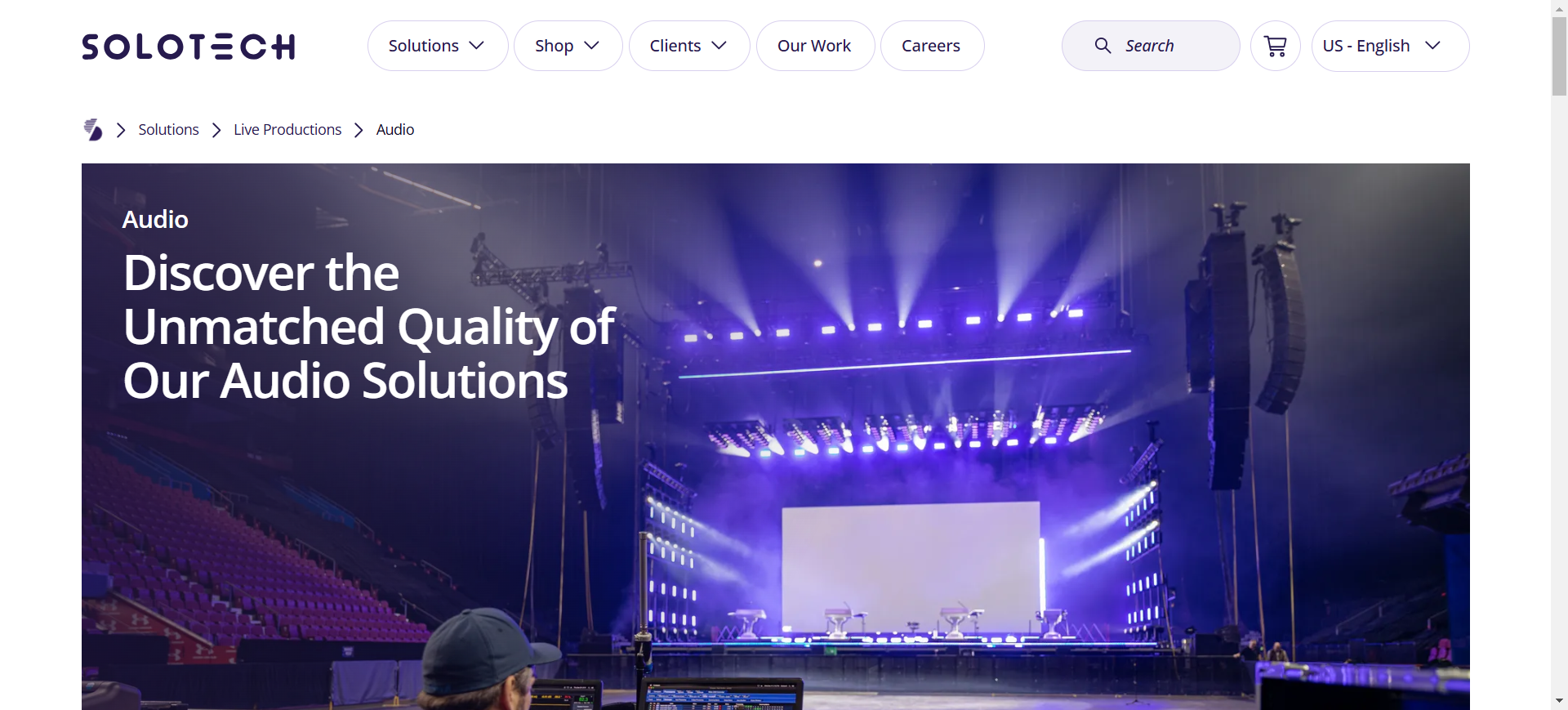Go to home via breadcrumb logo icon

pyautogui.click(x=93, y=130)
